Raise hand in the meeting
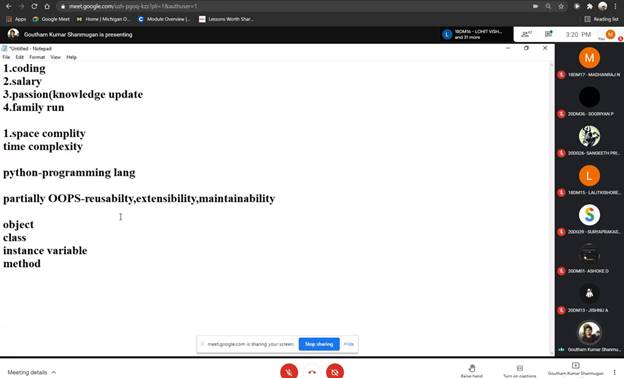 coord(472,370)
